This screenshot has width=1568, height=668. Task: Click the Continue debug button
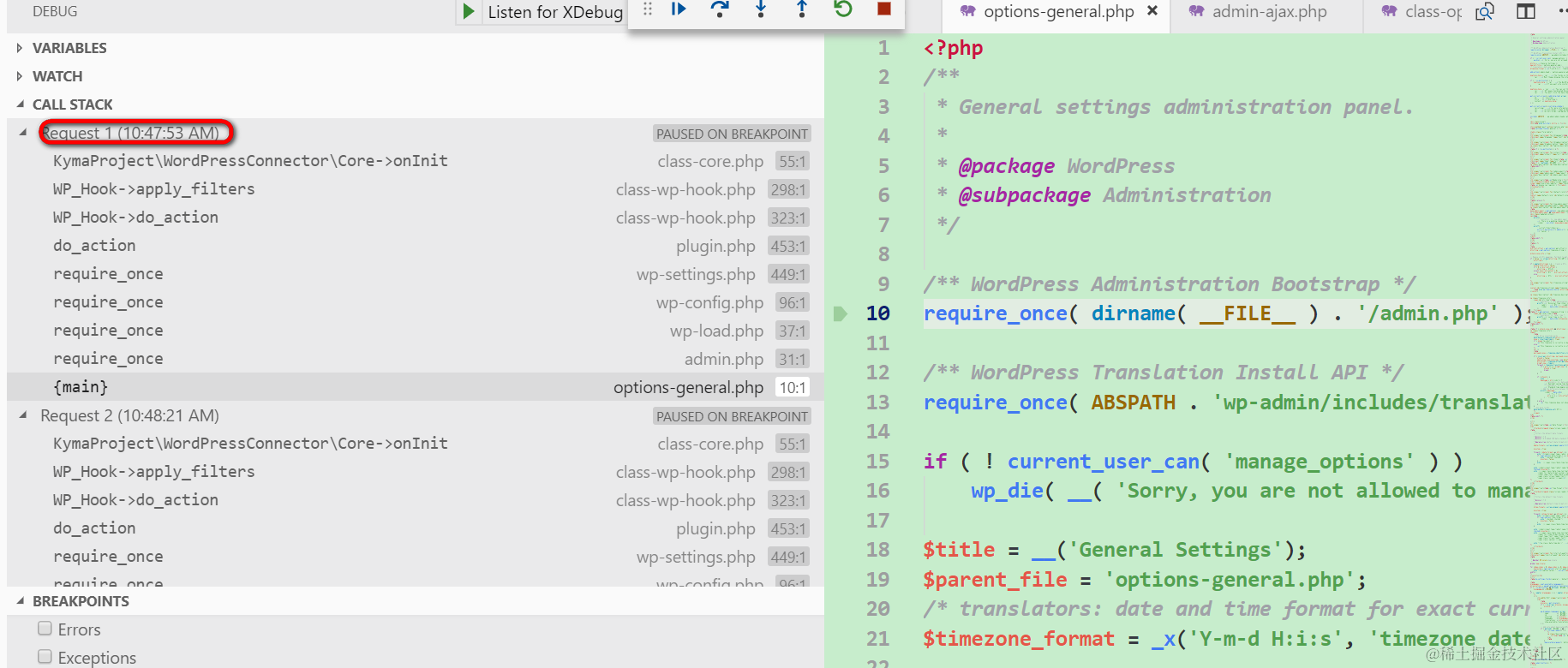click(x=679, y=9)
